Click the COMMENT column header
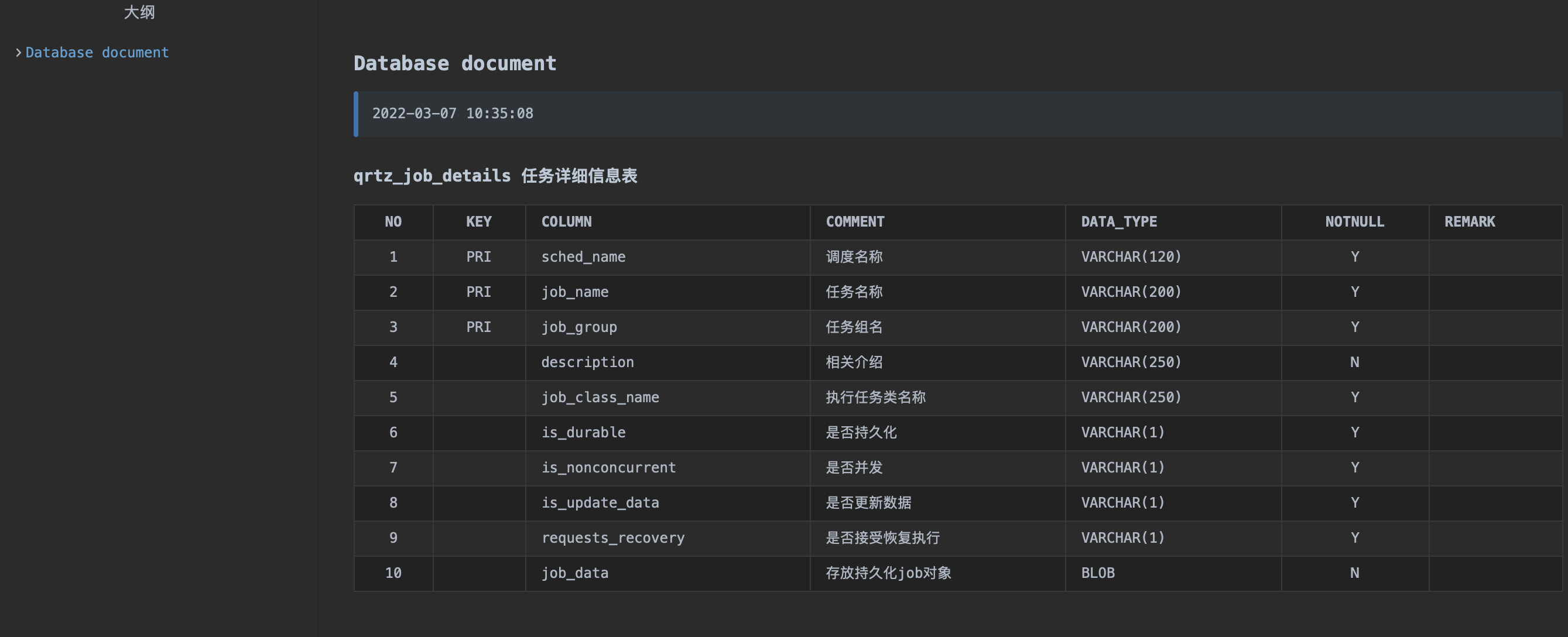The height and width of the screenshot is (637, 1568). click(855, 221)
